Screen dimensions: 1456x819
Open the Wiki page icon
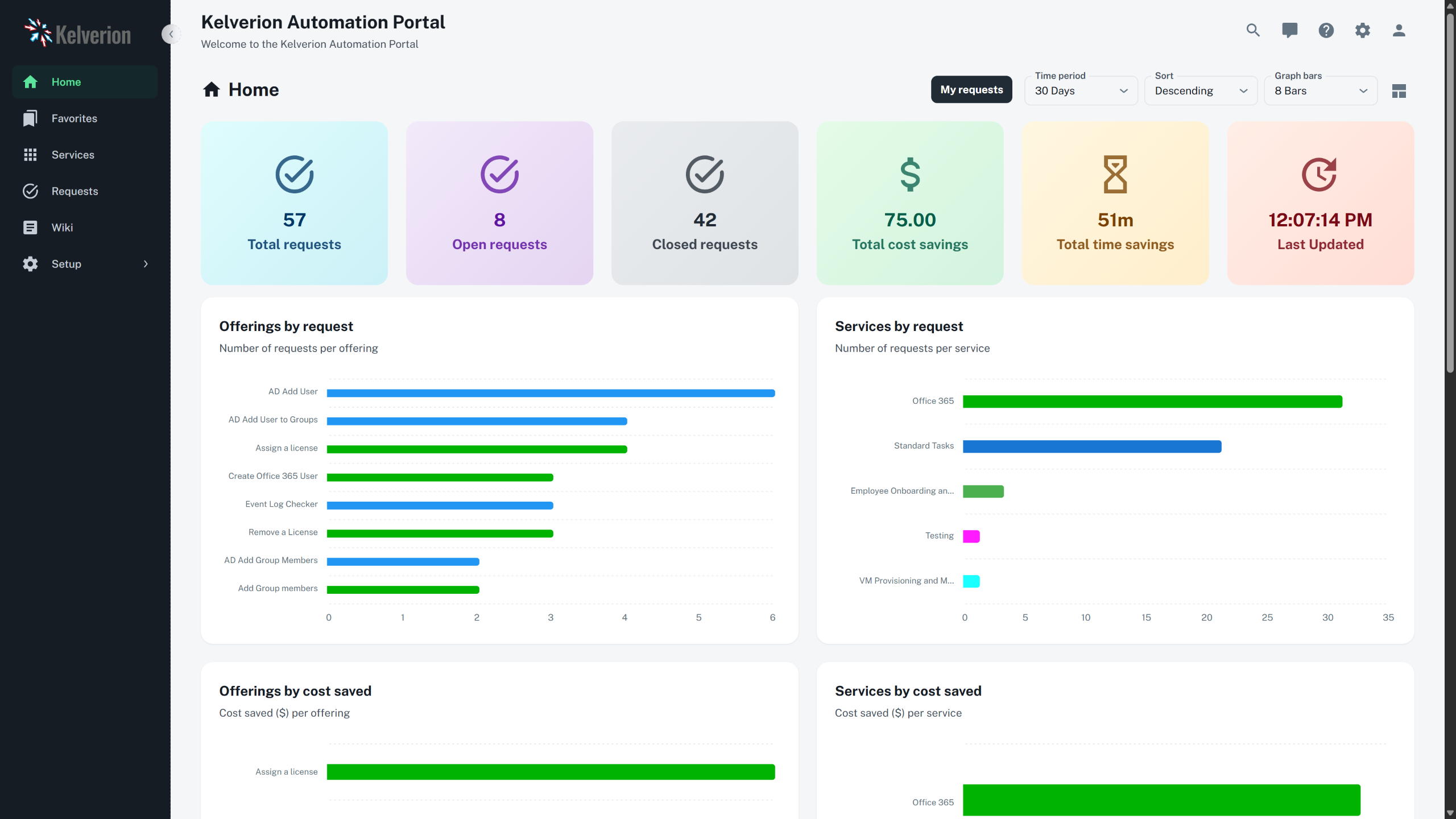[x=30, y=227]
